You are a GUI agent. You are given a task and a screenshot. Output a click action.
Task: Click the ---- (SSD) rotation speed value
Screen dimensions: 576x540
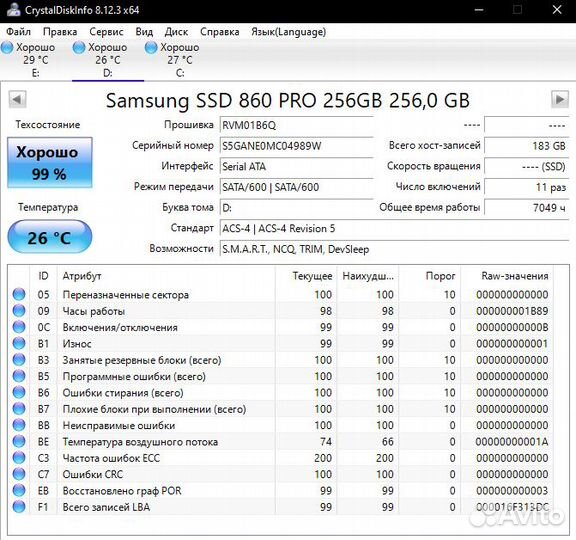pos(526,166)
